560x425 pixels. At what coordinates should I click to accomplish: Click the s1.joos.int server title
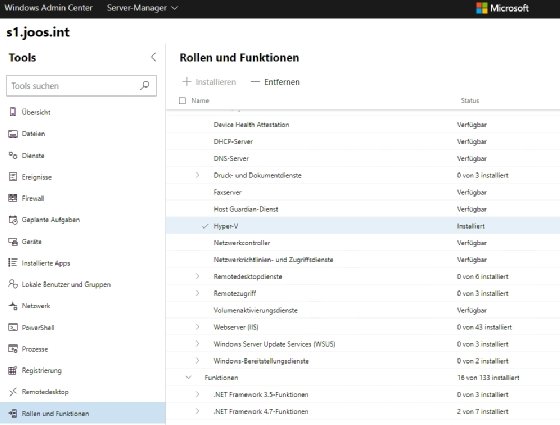[38, 32]
